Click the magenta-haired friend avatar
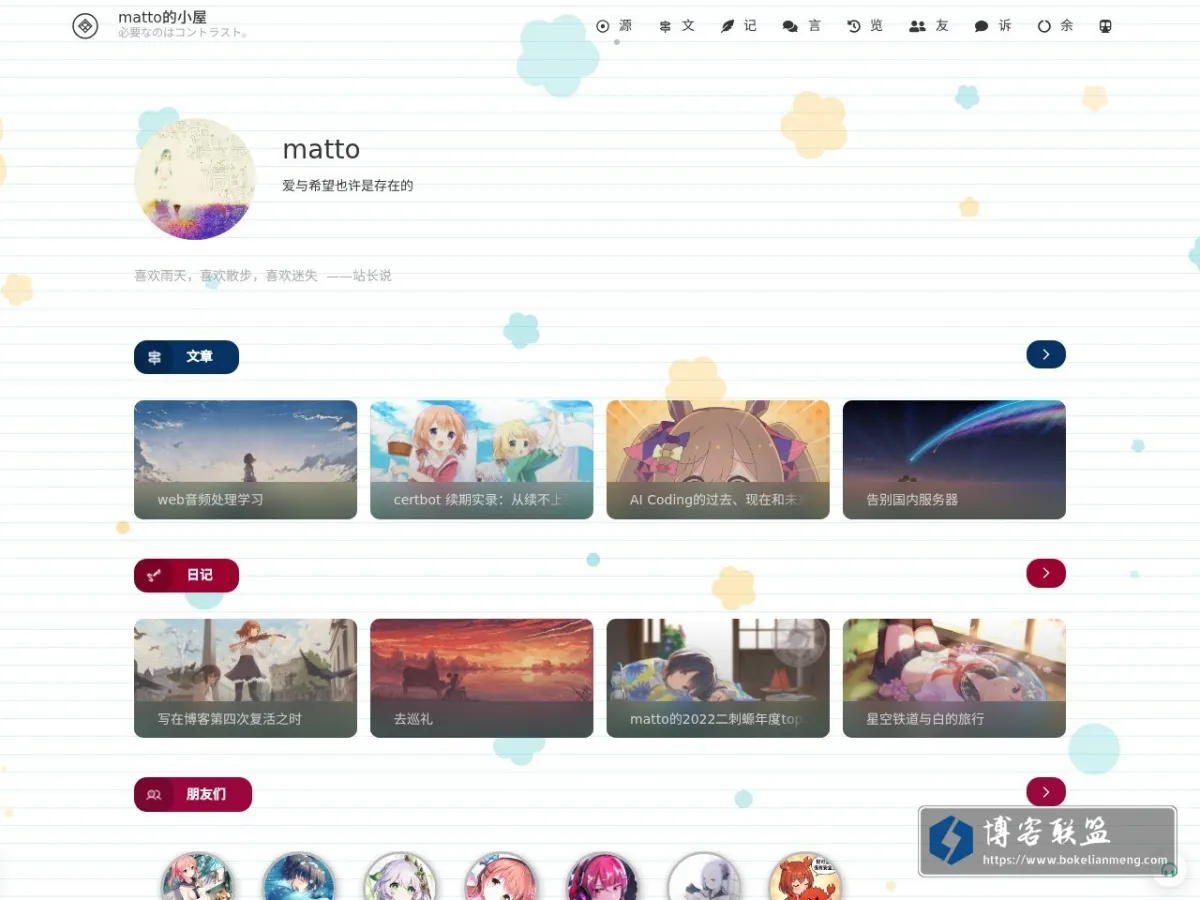This screenshot has height=900, width=1200. [x=602, y=877]
